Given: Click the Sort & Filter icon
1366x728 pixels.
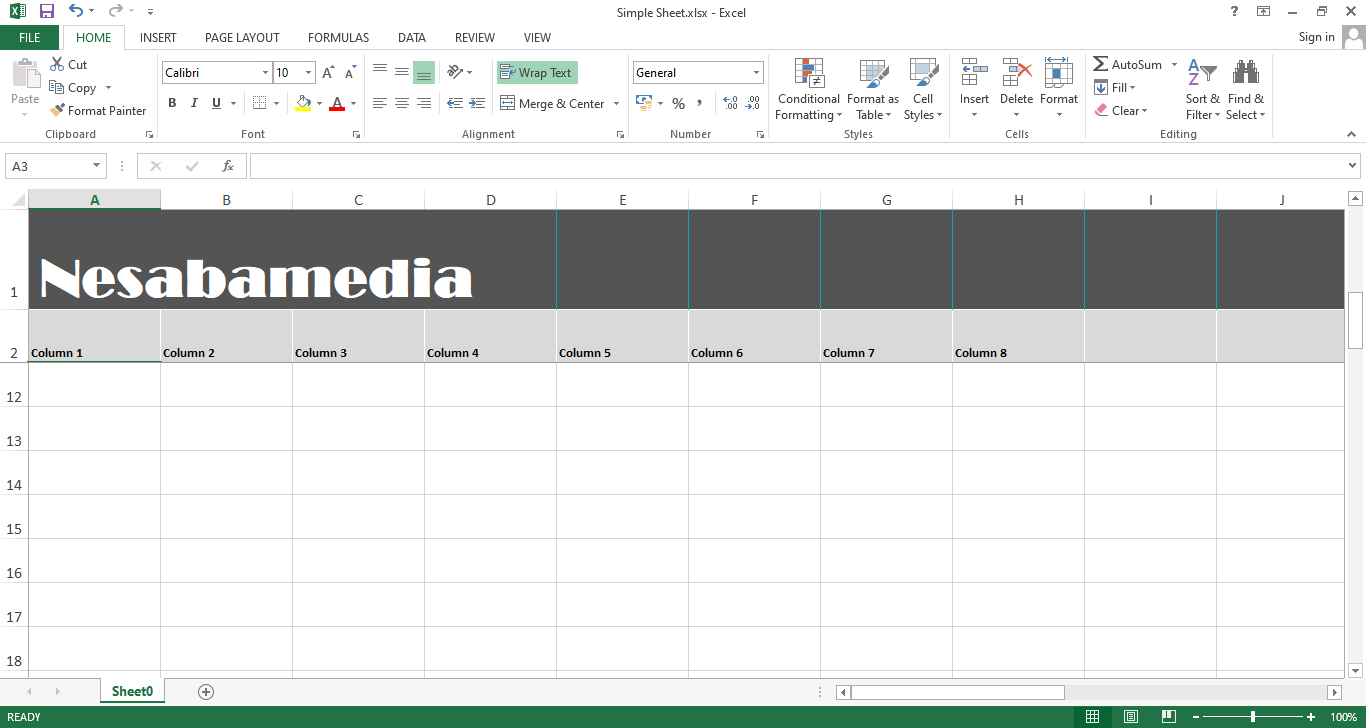Looking at the screenshot, I should pyautogui.click(x=1201, y=73).
